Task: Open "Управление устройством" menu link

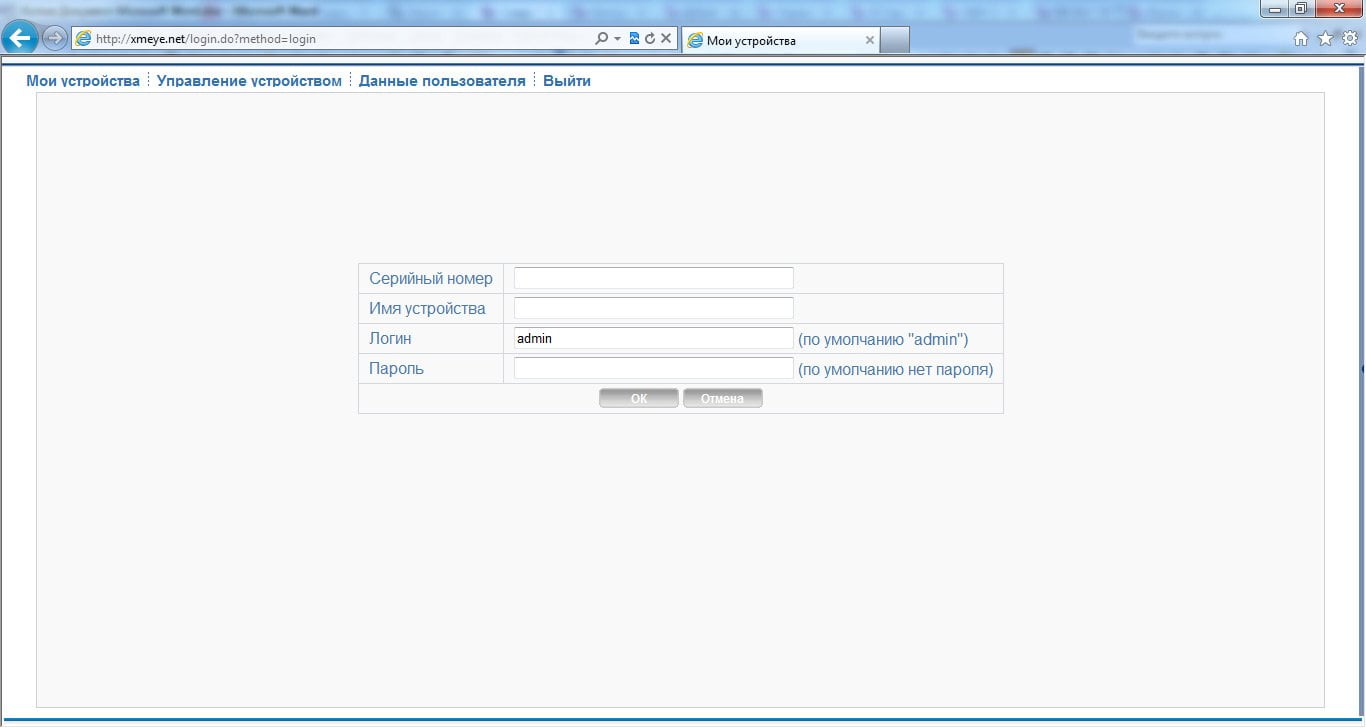Action: (249, 81)
